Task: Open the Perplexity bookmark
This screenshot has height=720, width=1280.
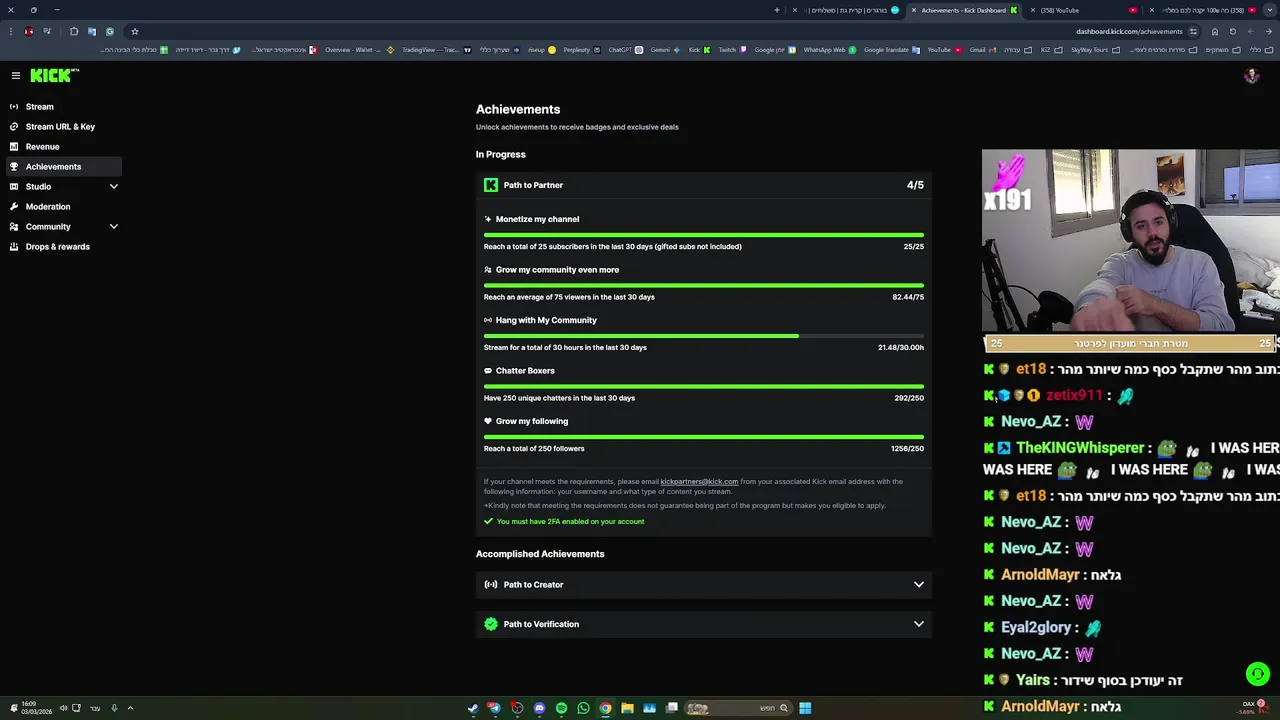Action: [x=582, y=50]
